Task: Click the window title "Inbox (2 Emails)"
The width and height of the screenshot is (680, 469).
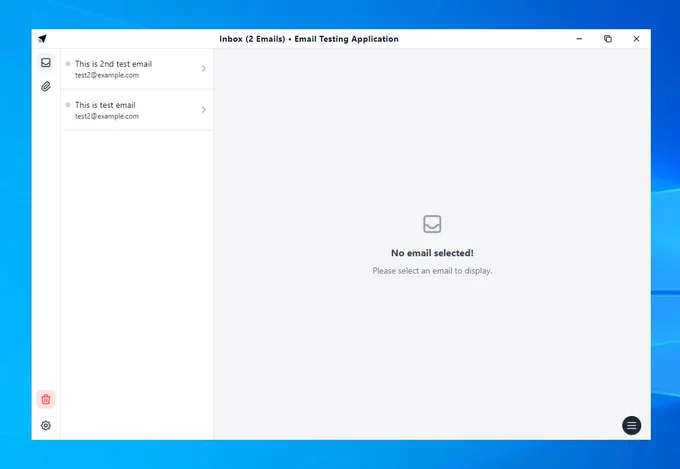Action: [x=252, y=39]
